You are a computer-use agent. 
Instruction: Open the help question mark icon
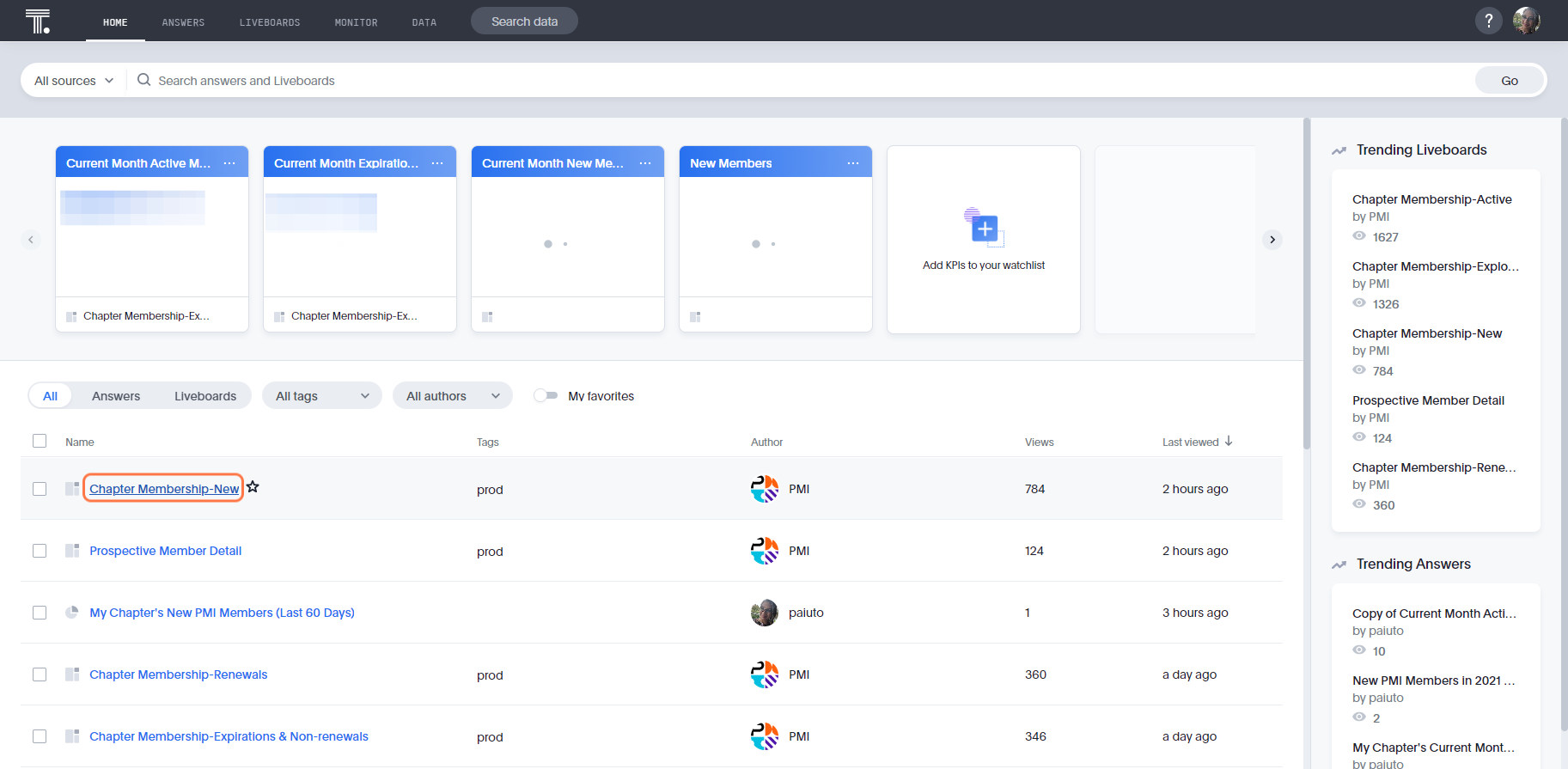[x=1489, y=21]
